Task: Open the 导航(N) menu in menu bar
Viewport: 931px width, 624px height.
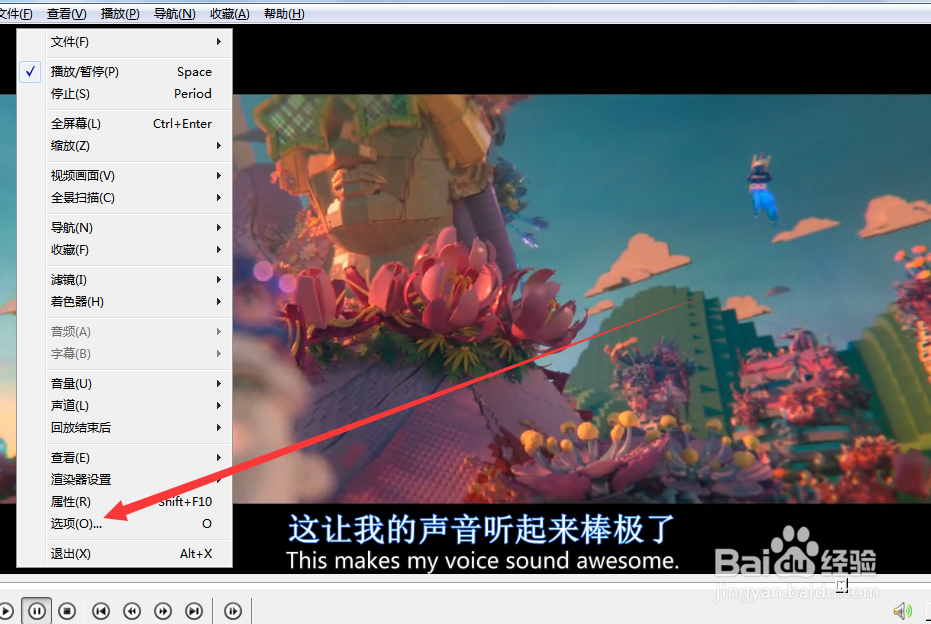Action: coord(175,14)
